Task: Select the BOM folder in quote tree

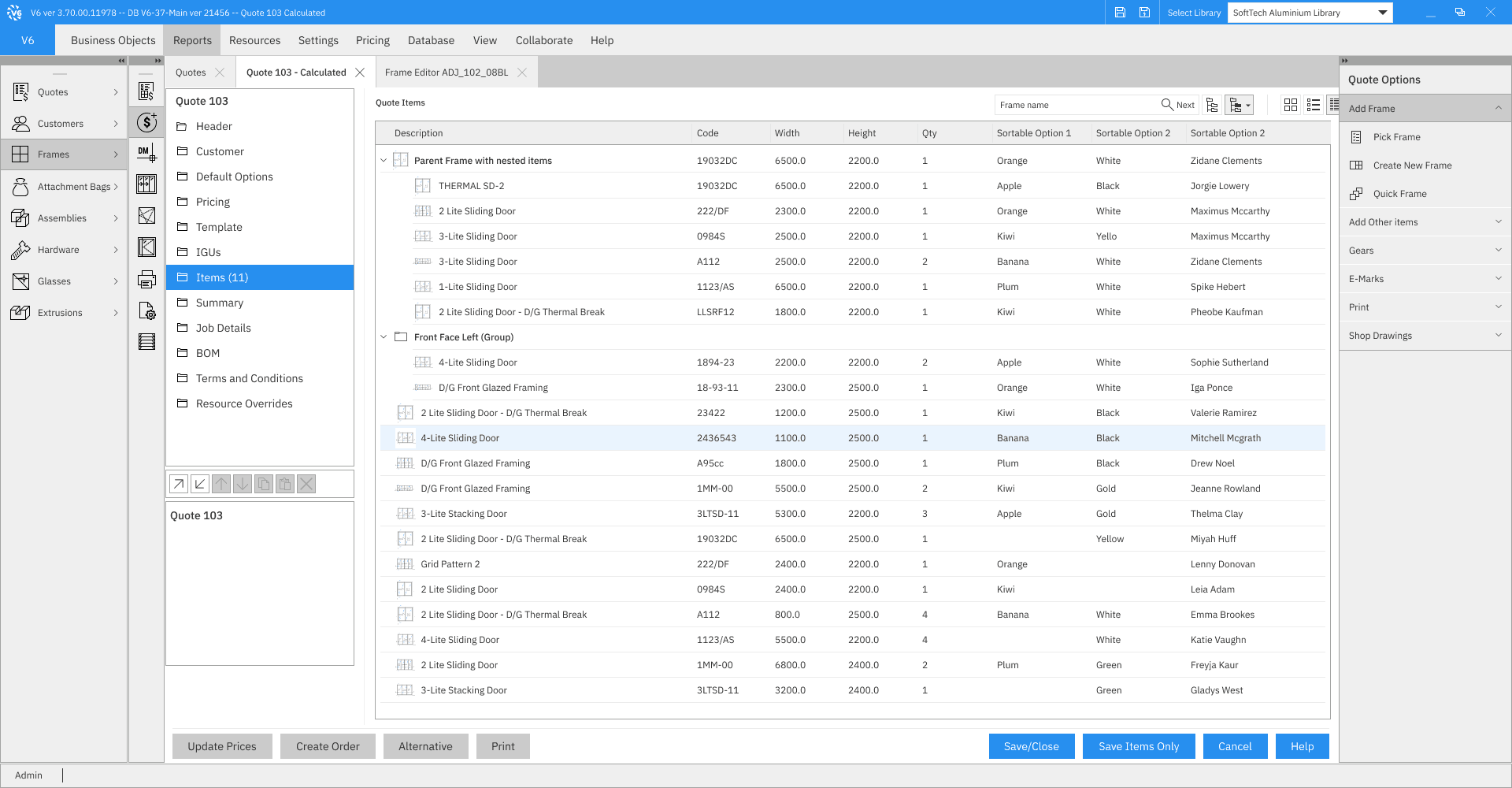Action: [260, 353]
